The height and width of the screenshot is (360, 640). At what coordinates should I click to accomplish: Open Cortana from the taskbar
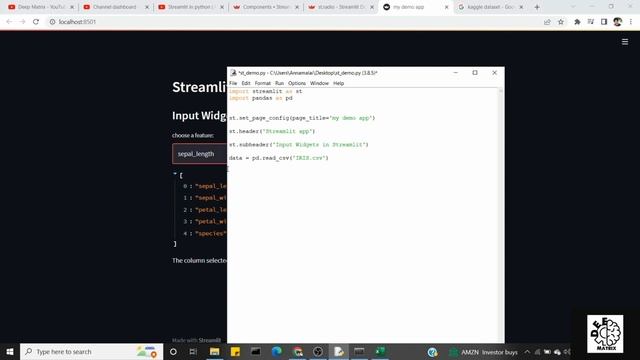(x=173, y=351)
